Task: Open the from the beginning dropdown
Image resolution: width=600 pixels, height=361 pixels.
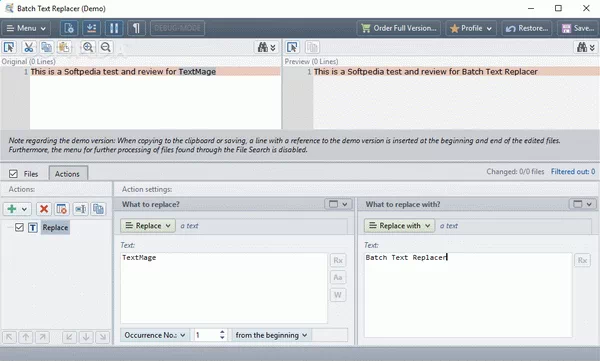Action: (x=271, y=335)
